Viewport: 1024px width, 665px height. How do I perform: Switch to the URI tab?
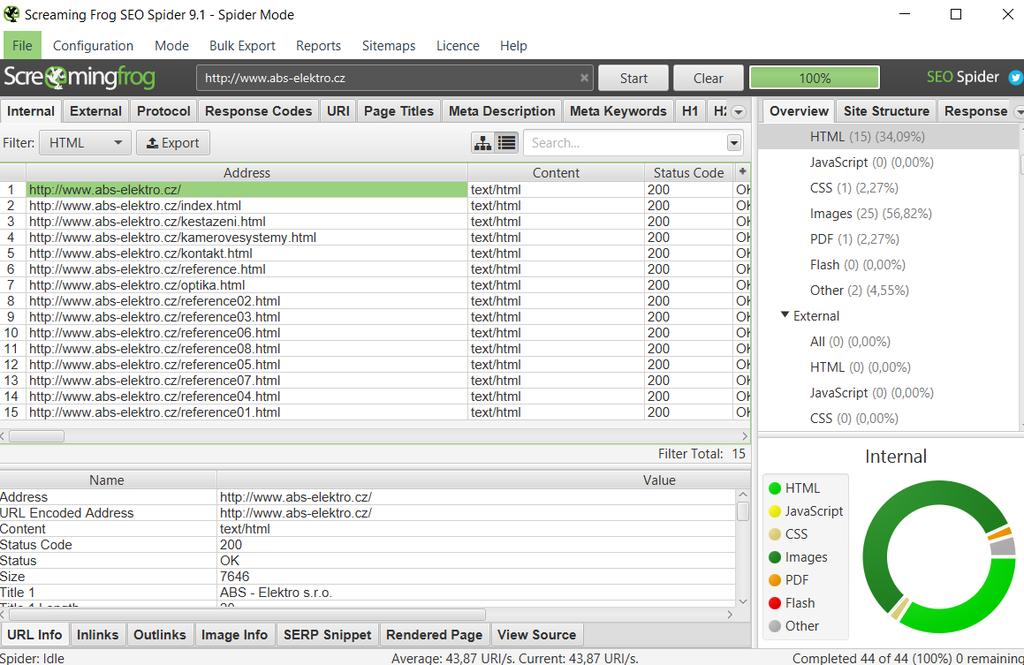click(x=338, y=111)
